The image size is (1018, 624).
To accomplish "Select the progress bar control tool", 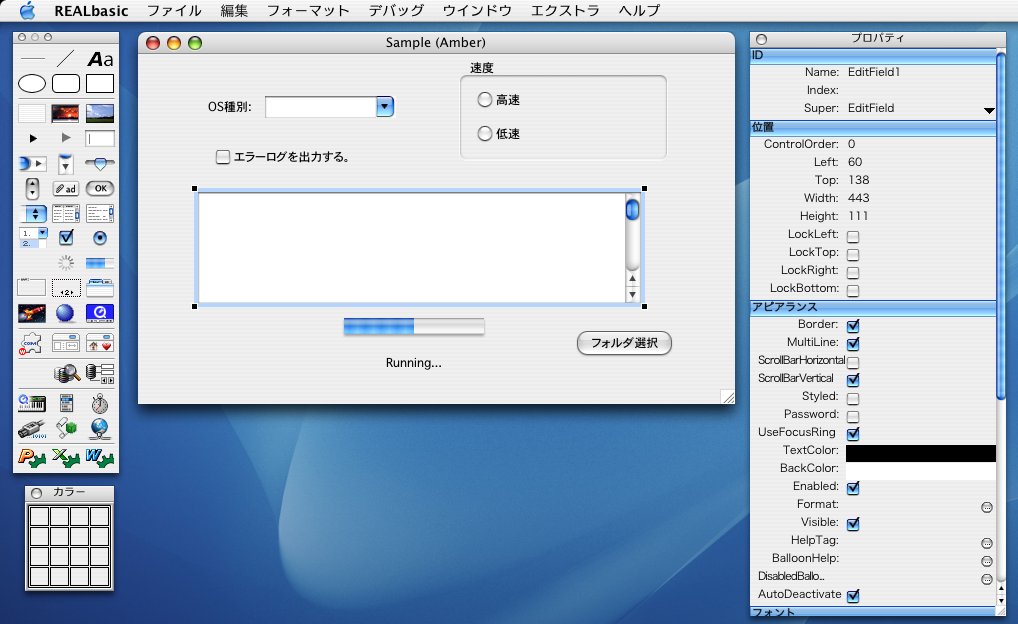I will pyautogui.click(x=100, y=263).
